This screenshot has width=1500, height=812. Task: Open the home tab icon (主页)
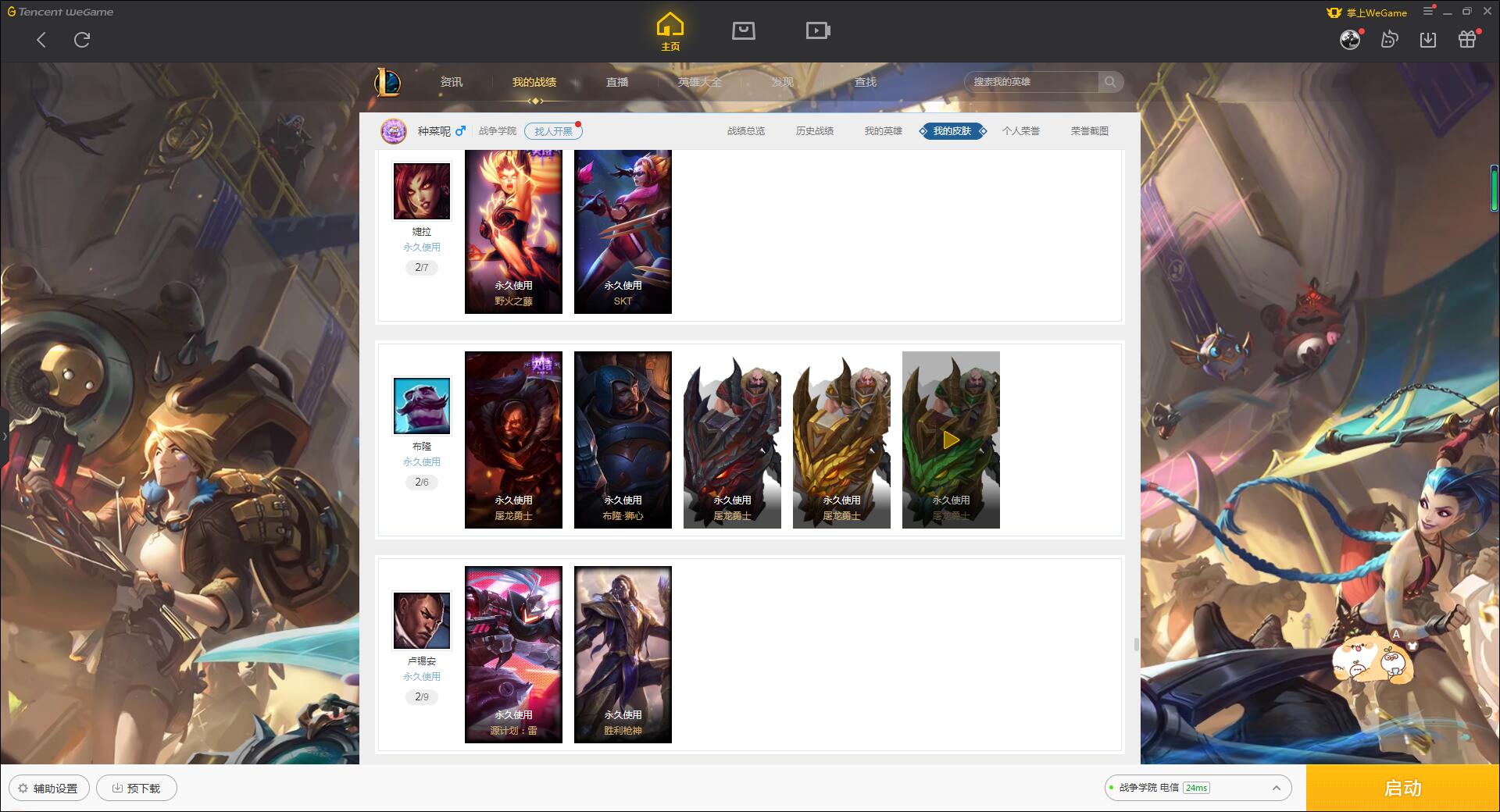click(670, 31)
